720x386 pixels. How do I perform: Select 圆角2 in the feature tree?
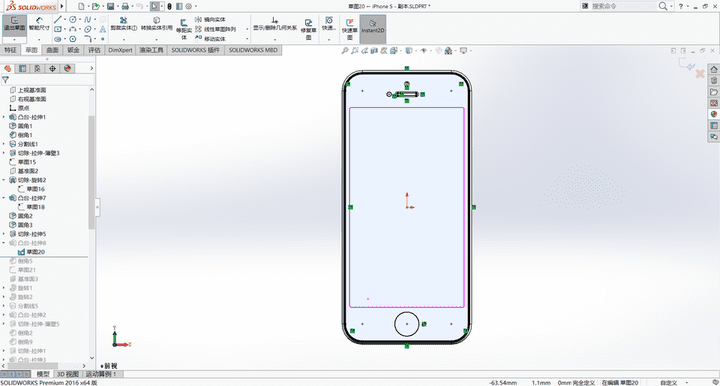click(x=21, y=216)
